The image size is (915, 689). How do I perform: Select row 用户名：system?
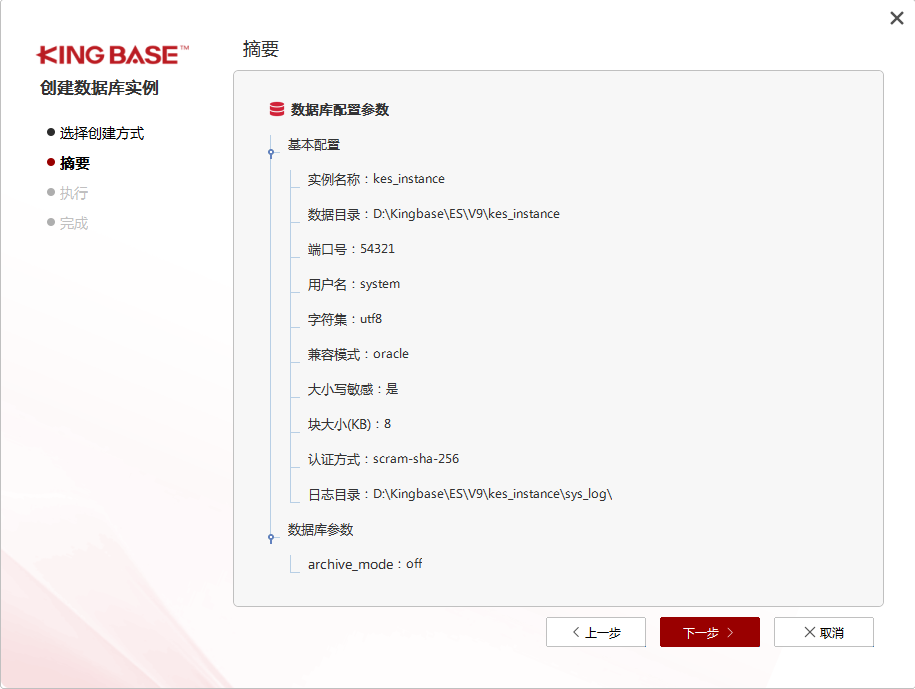354,284
